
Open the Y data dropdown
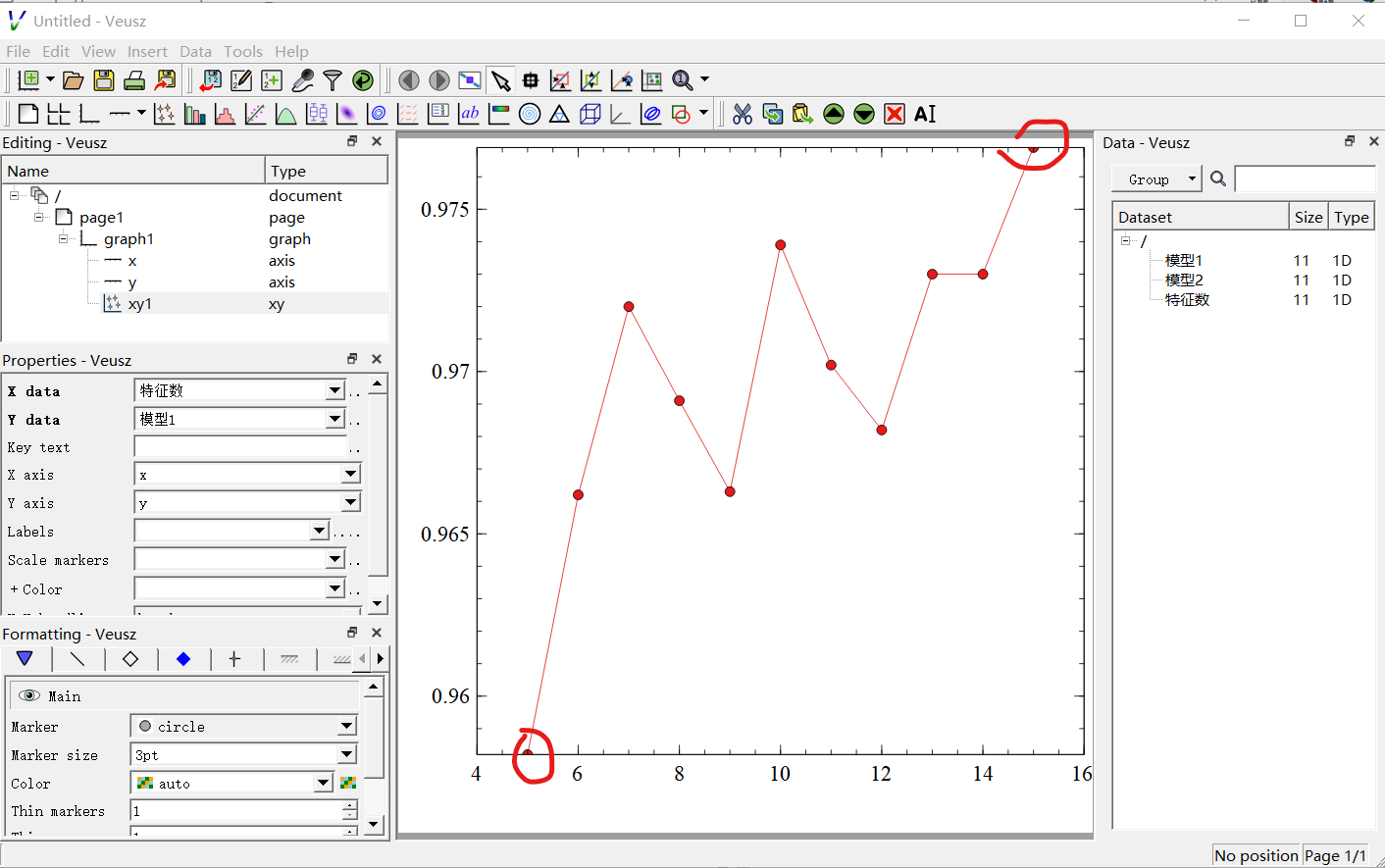[334, 419]
